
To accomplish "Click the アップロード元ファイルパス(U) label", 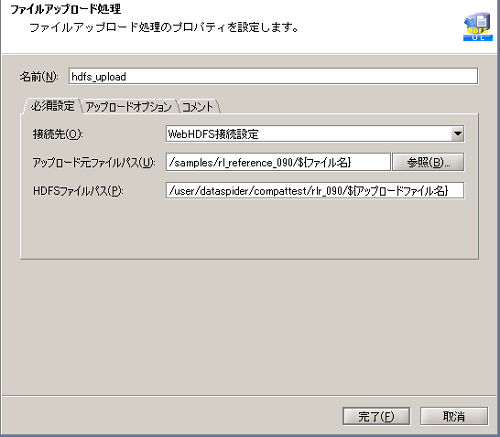I will coord(94,163).
